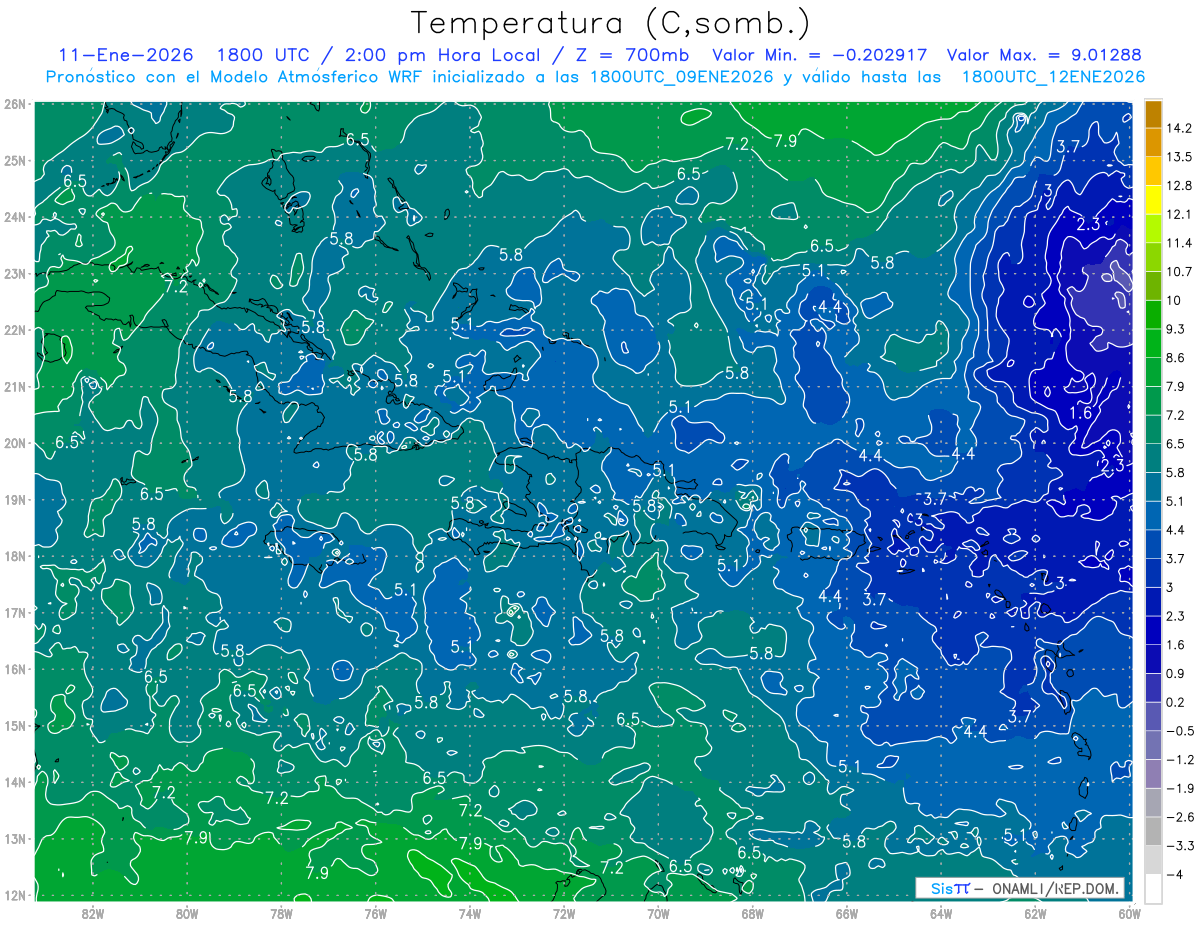Click the latitude axis label "22N"

pos(15,330)
